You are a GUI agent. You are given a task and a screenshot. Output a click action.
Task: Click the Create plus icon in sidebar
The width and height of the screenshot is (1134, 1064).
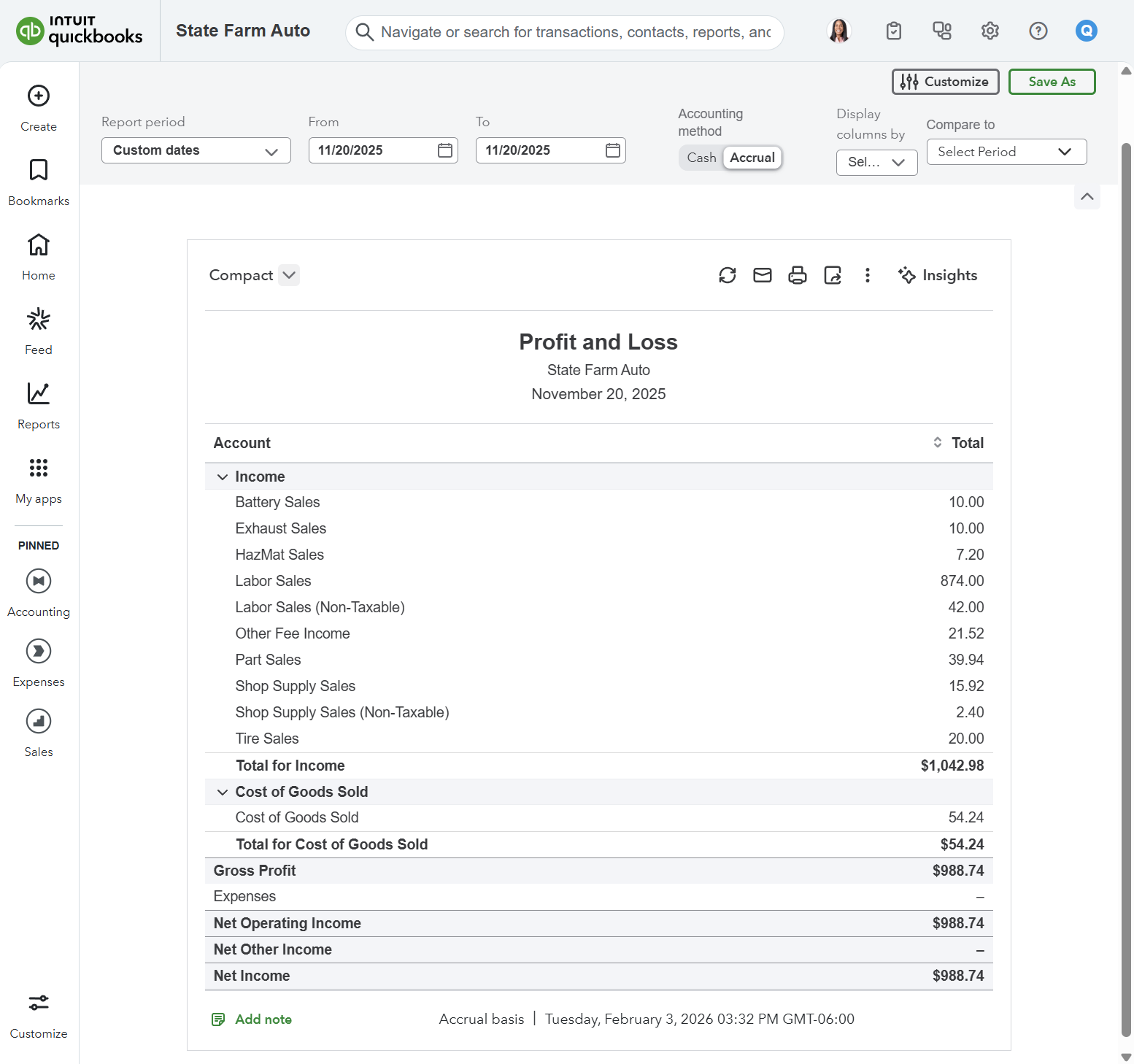pyautogui.click(x=39, y=96)
